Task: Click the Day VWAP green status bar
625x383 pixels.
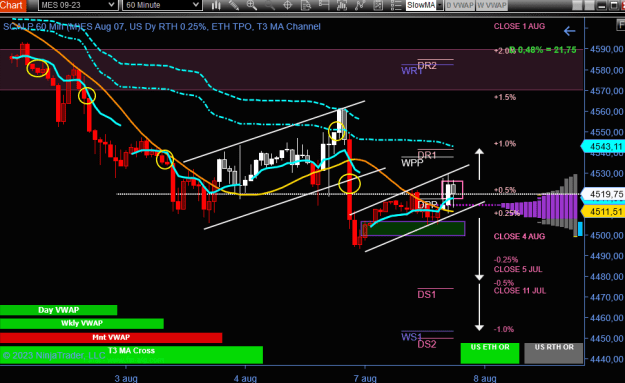Action: tap(59, 310)
